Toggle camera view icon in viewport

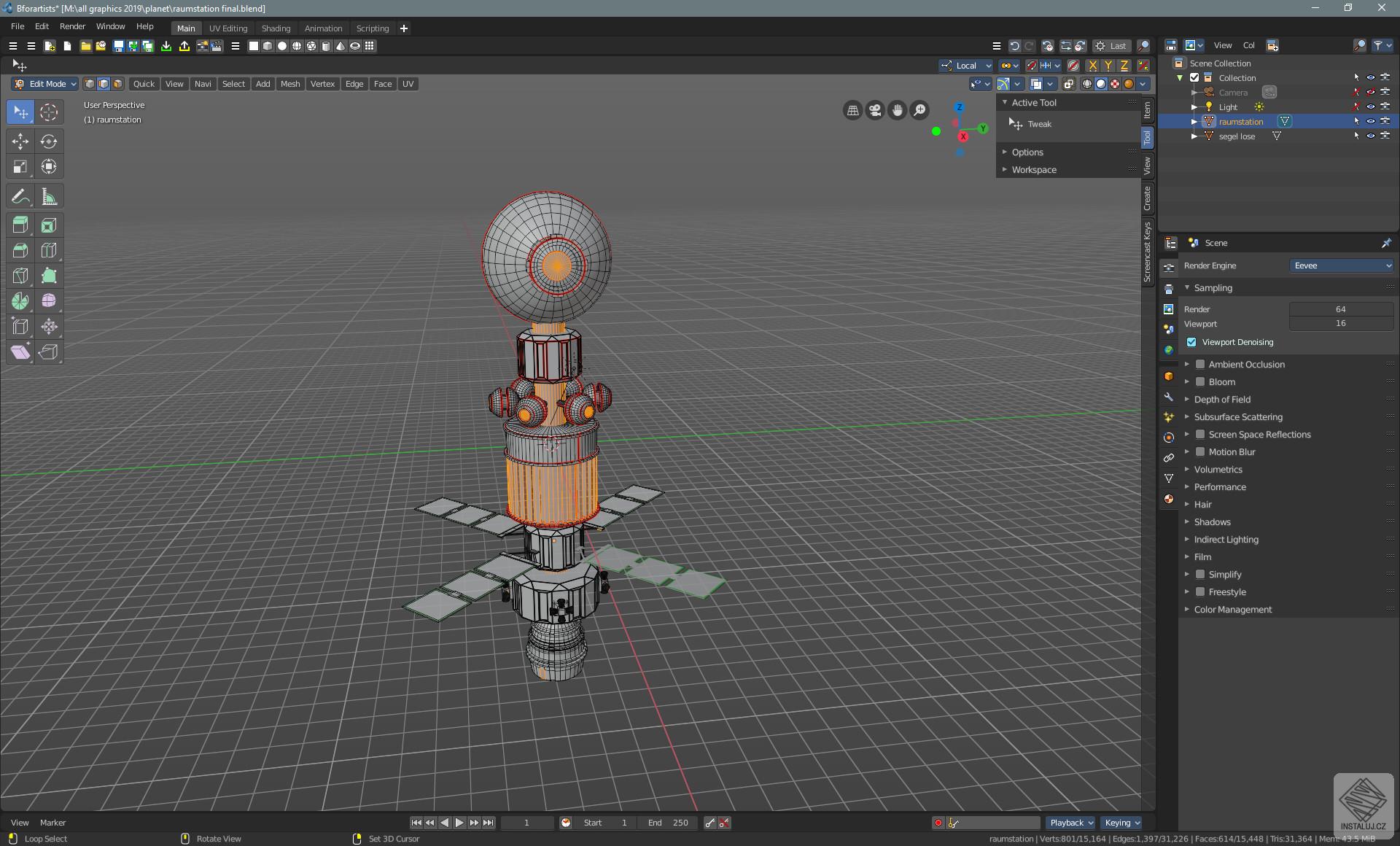coord(875,110)
